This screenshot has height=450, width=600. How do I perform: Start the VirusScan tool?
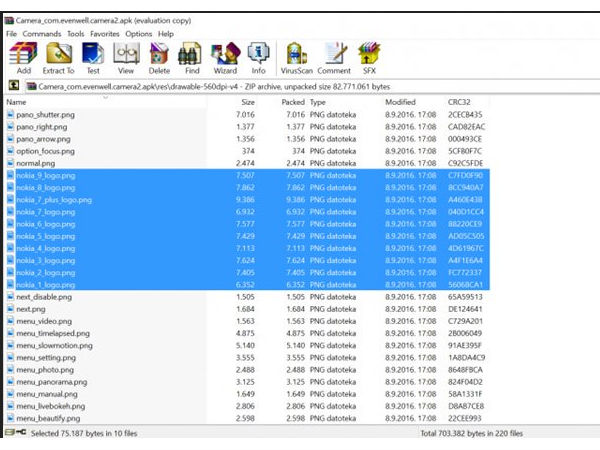297,58
